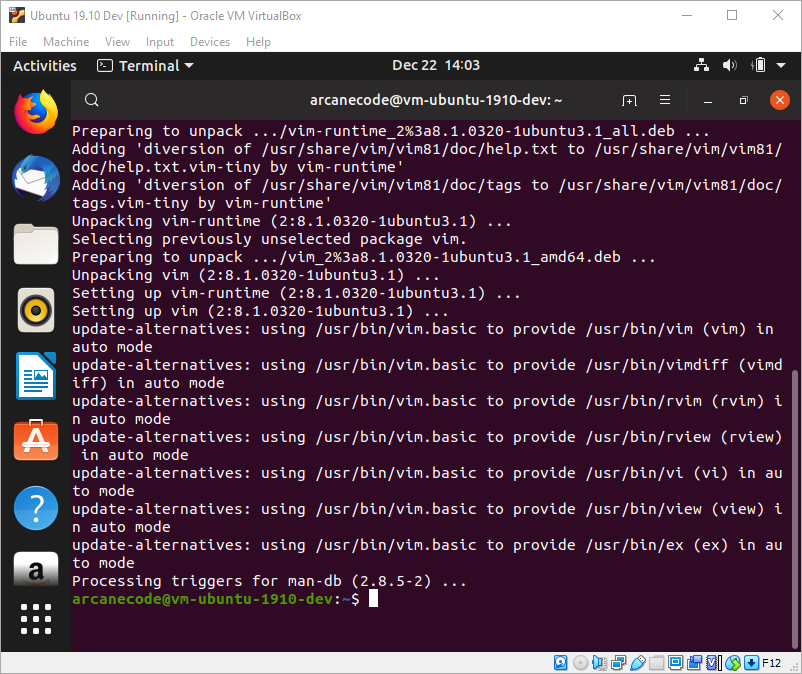
Task: Click the 'Setting up vim-runtime' line
Action: pyautogui.click(x=296, y=293)
